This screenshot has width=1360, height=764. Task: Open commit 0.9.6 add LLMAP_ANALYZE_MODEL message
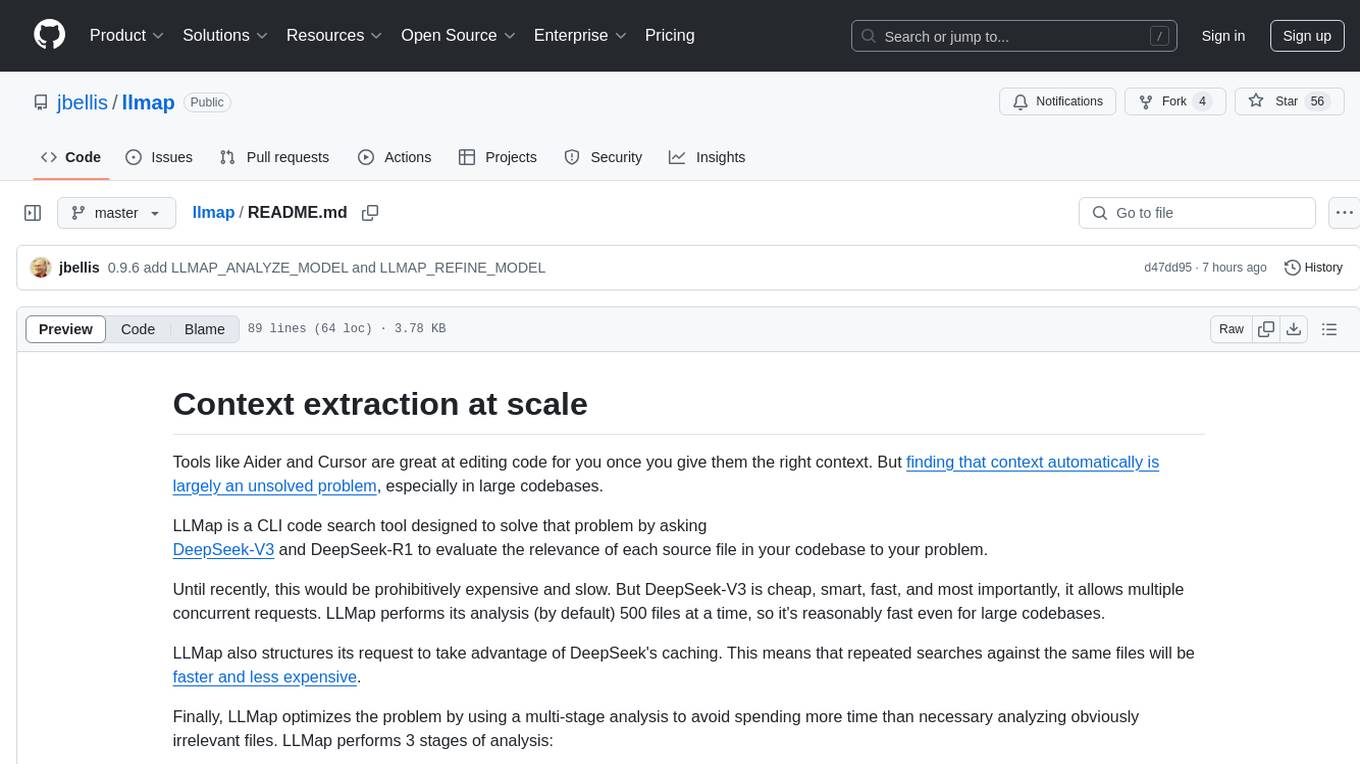coord(326,267)
